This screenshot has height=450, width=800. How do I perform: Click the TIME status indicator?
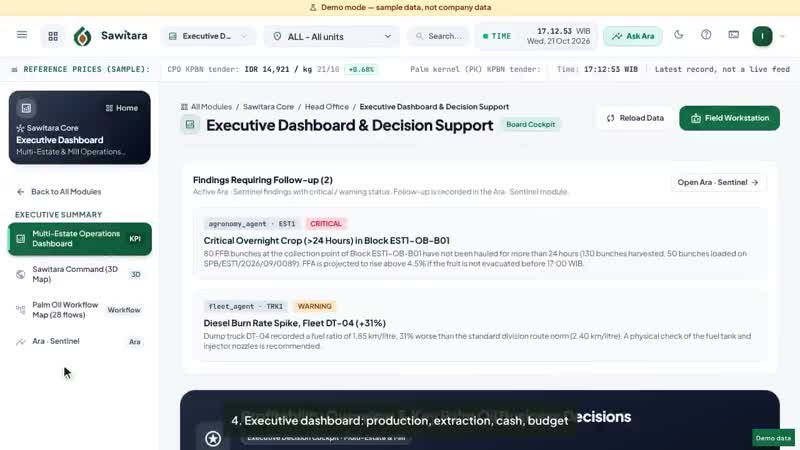[x=497, y=36]
